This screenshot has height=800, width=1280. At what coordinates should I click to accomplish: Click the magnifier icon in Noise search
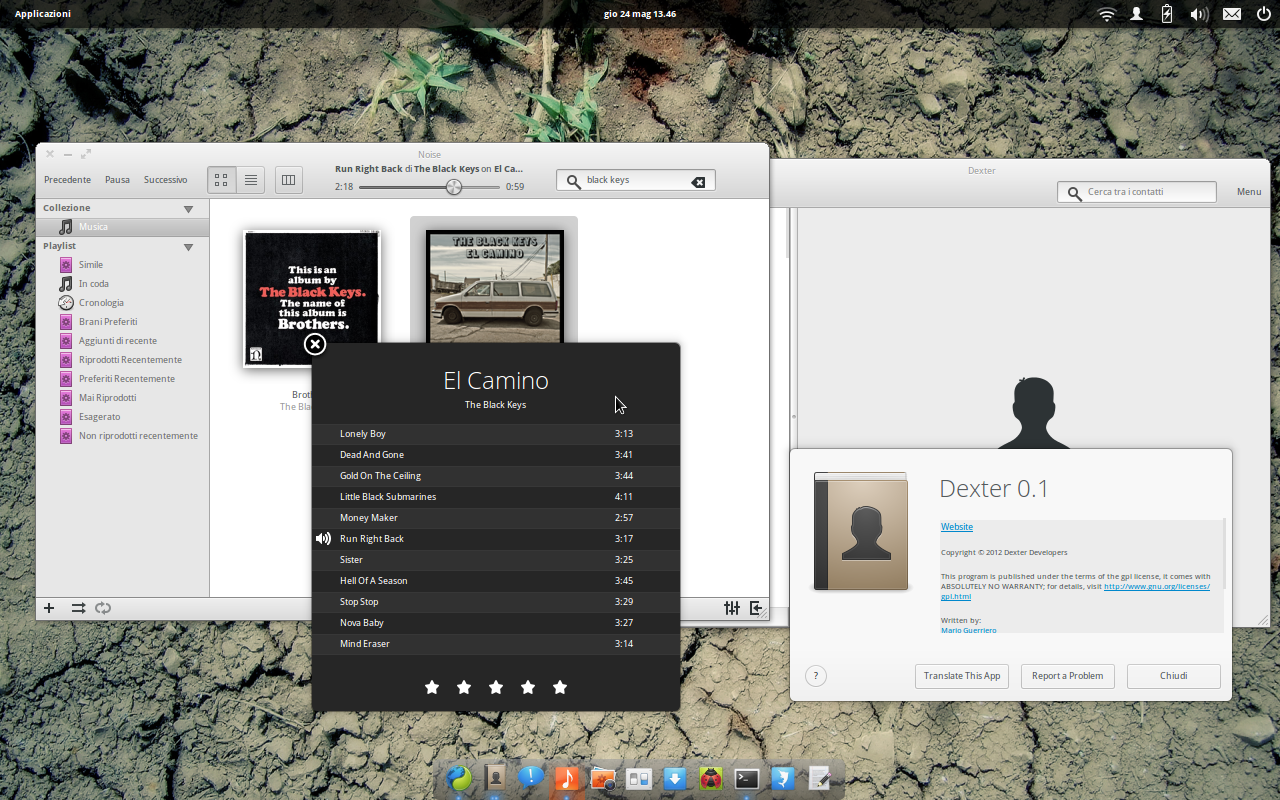[x=573, y=181]
